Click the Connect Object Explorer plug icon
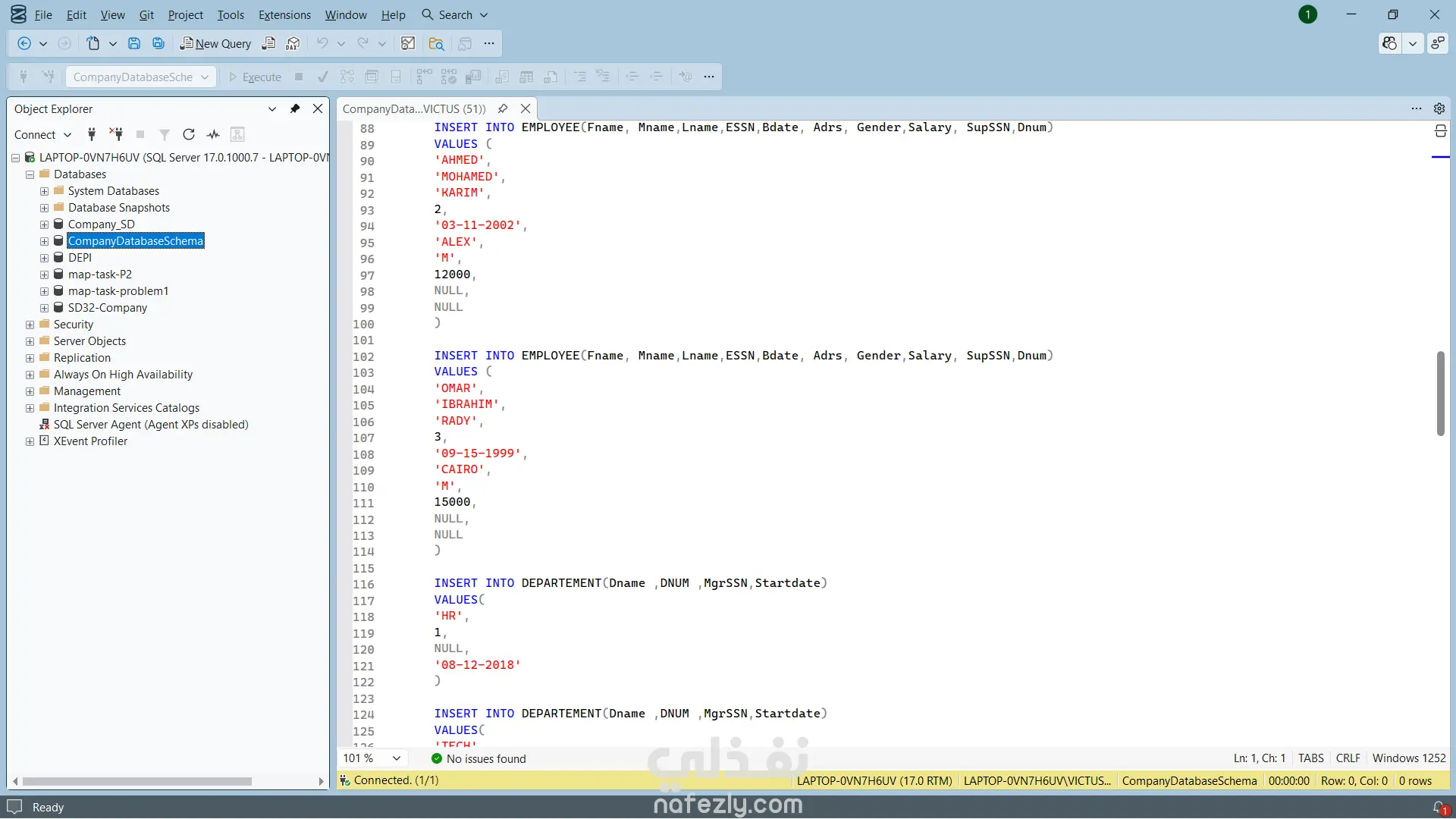Screen dimensions: 1456x819 tap(92, 134)
